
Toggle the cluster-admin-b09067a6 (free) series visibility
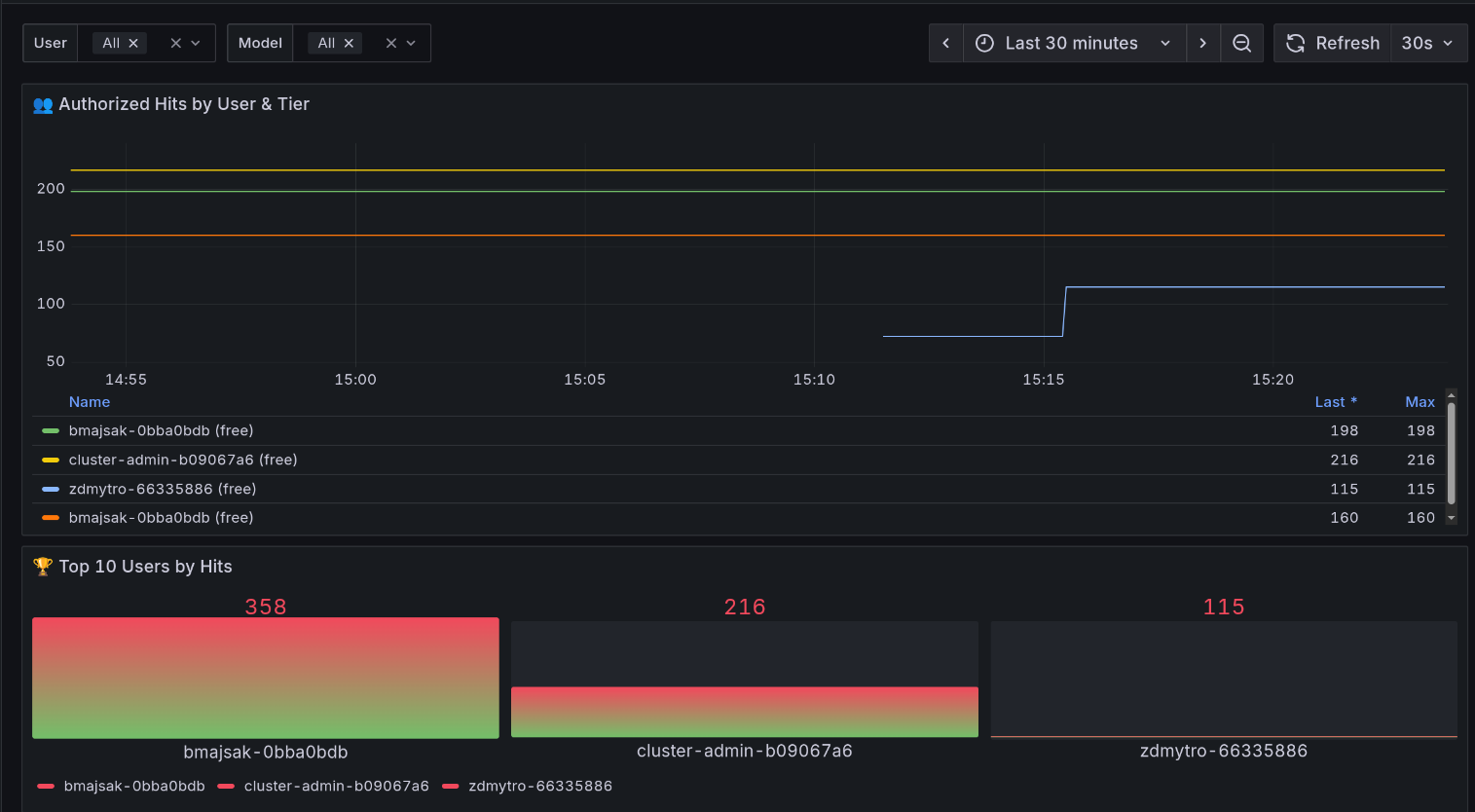pyautogui.click(x=183, y=460)
